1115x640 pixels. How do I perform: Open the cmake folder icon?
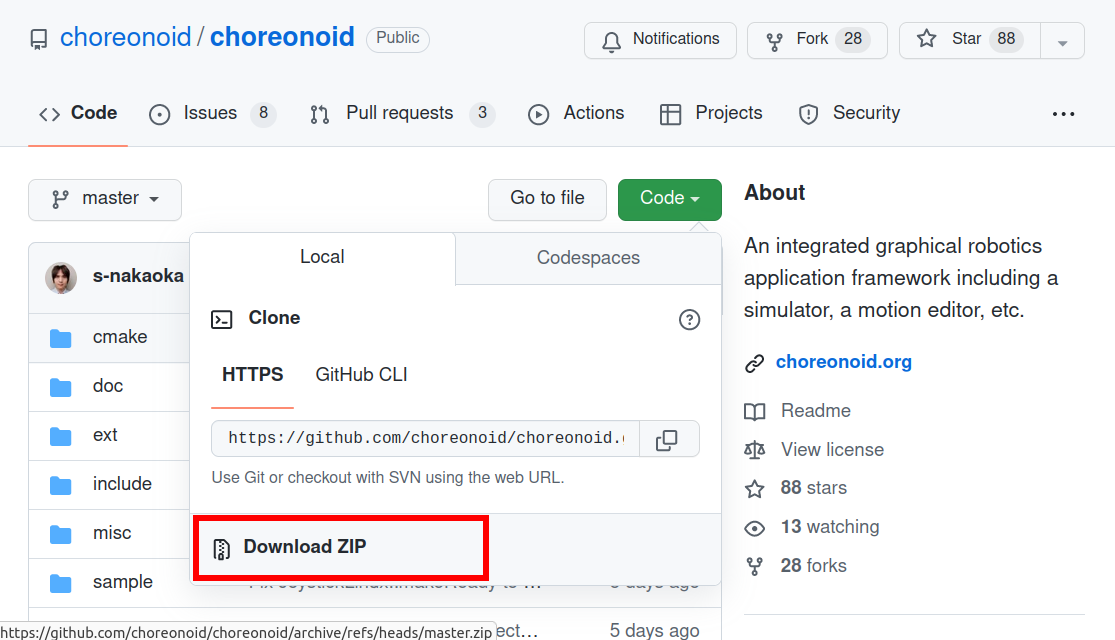61,337
